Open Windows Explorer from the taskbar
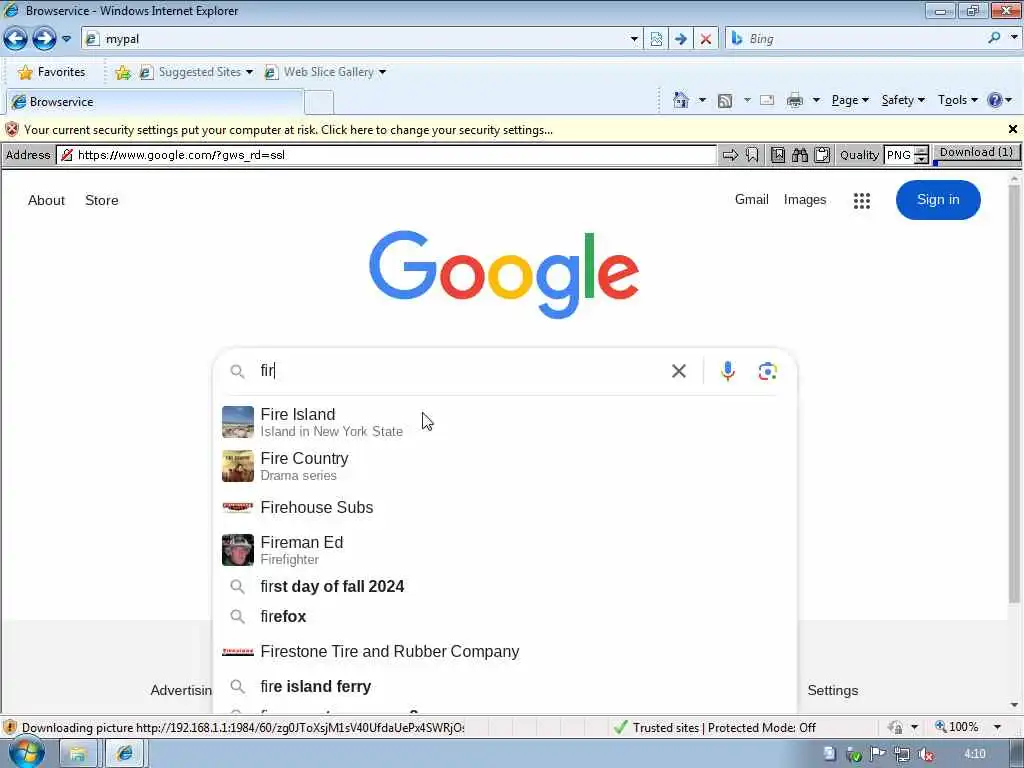The image size is (1024, 768). [x=78, y=754]
